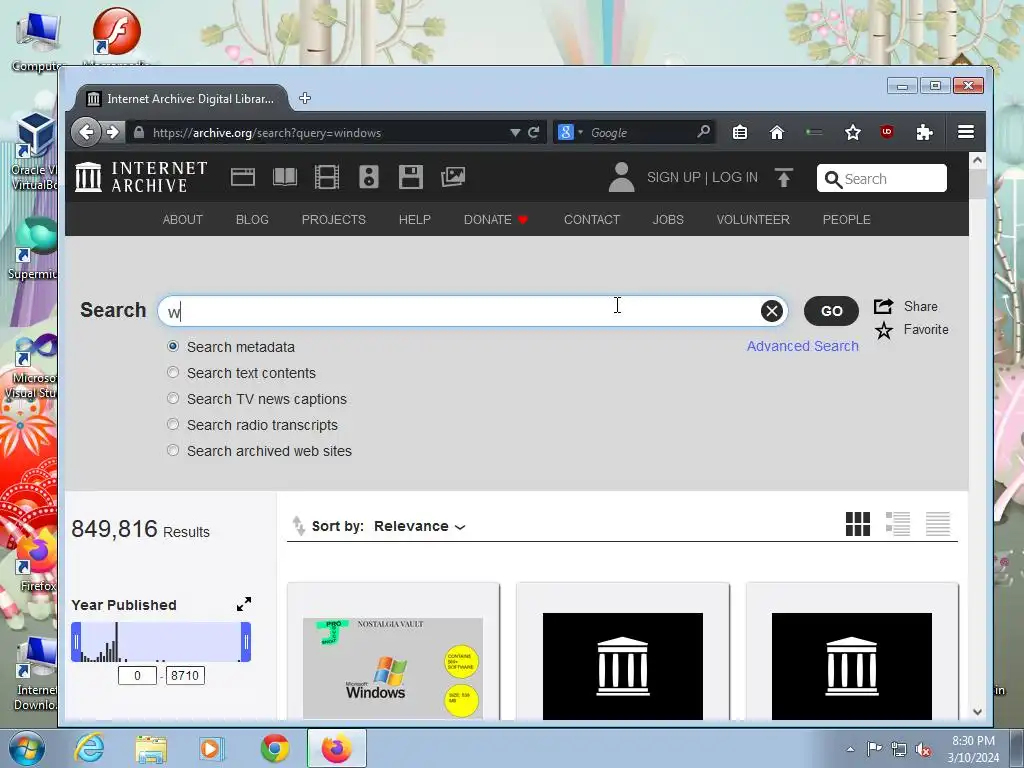
Task: Click the browser Back button
Action: click(x=86, y=132)
